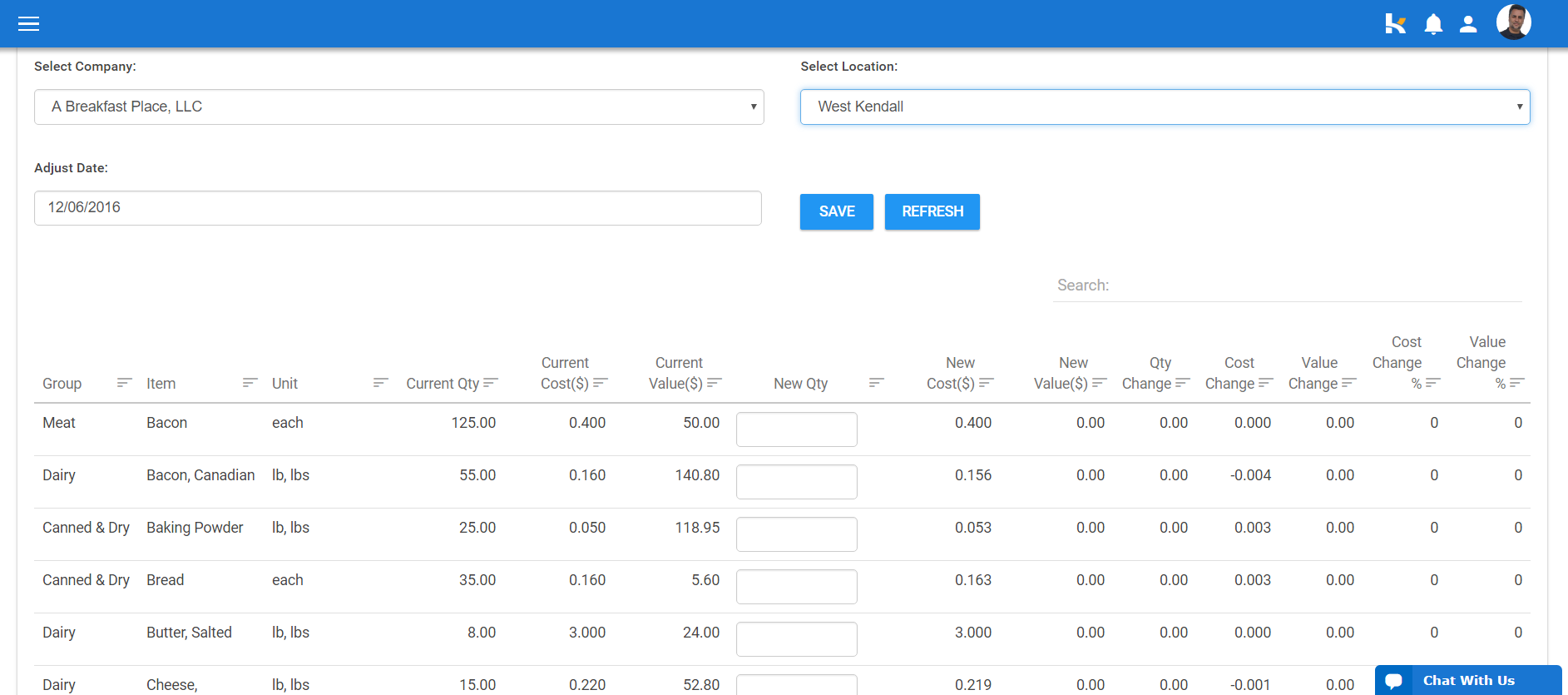The height and width of the screenshot is (695, 1568).
Task: Focus the Search field
Action: 1288,285
